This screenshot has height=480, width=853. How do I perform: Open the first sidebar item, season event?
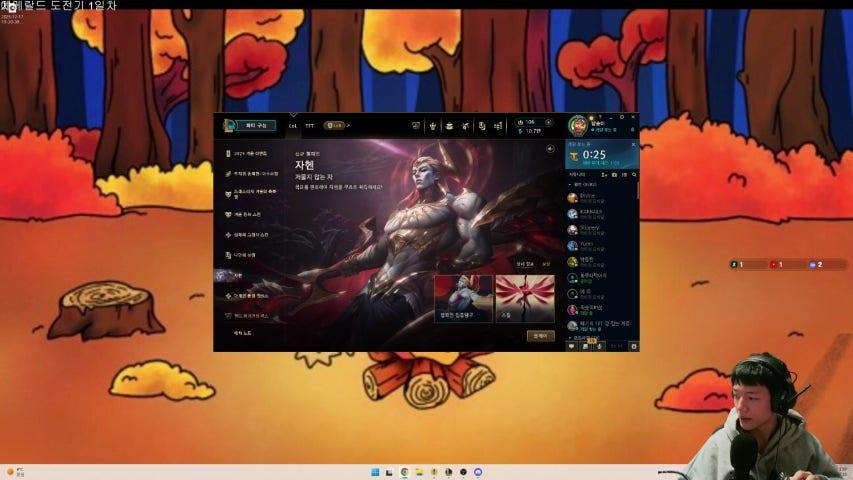250,154
